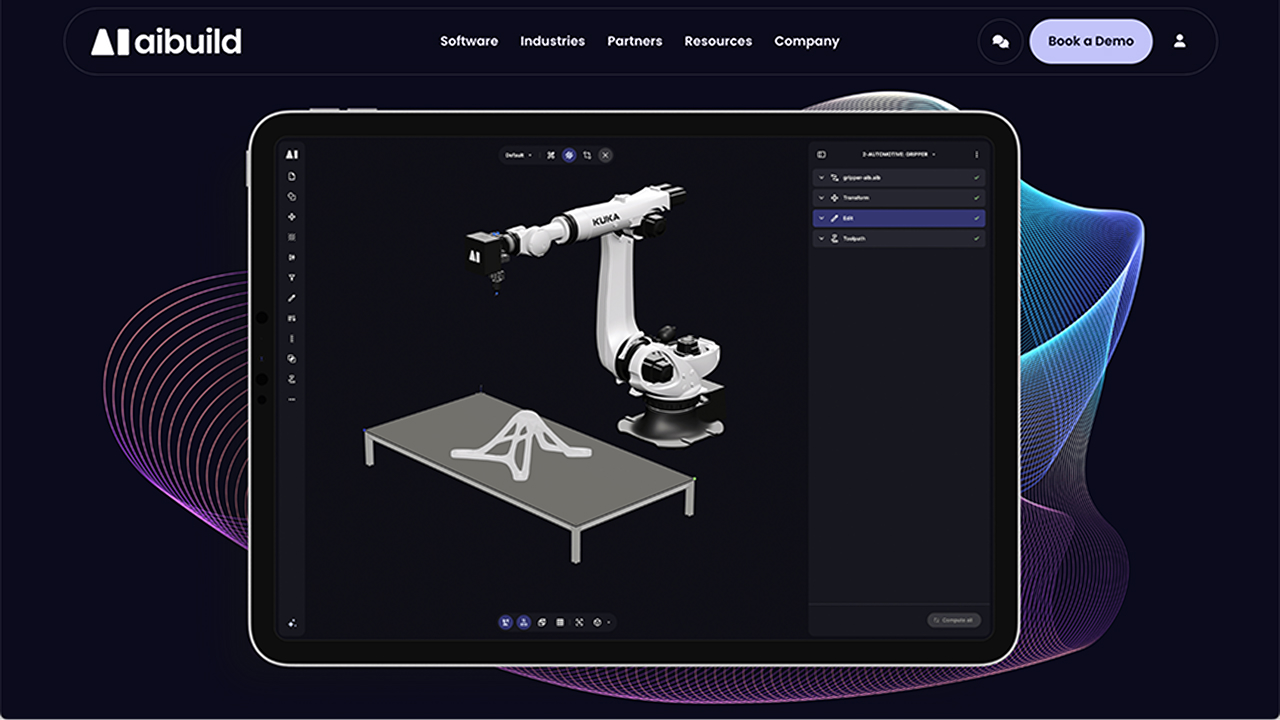Screen dimensions: 1280x720
Task: Expand the Toolpath operation chevron
Action: click(822, 239)
